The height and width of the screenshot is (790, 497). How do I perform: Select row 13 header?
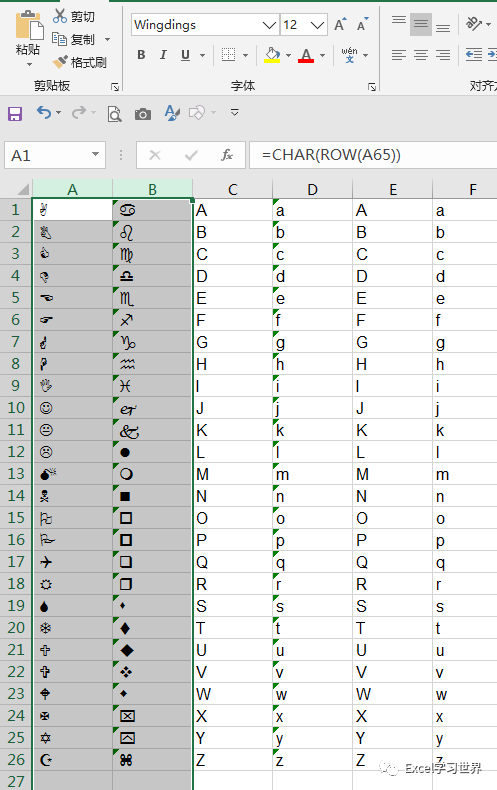16,474
